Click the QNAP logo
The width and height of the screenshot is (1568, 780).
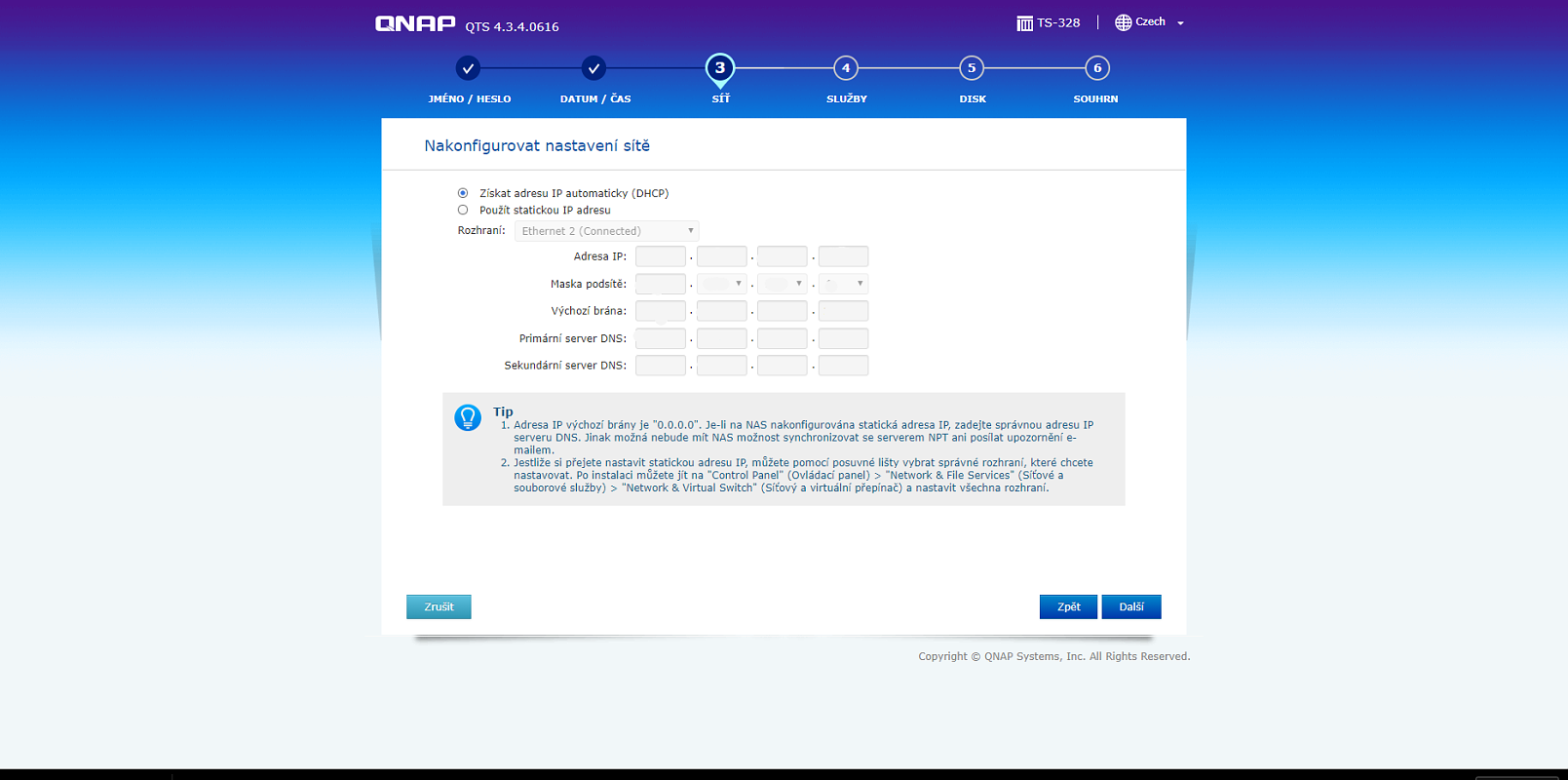point(415,23)
